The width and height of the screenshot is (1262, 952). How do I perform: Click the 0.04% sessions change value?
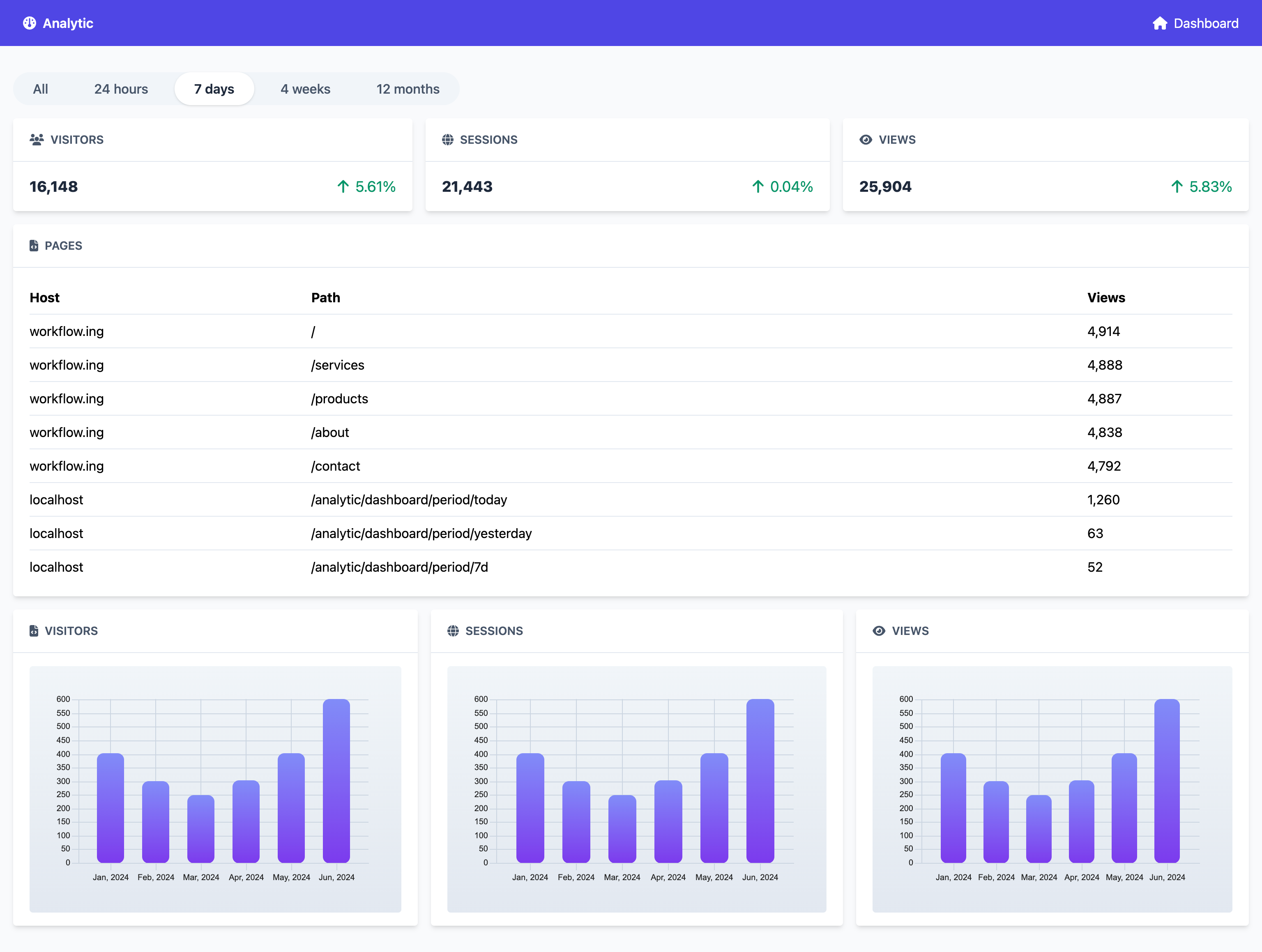(x=791, y=186)
